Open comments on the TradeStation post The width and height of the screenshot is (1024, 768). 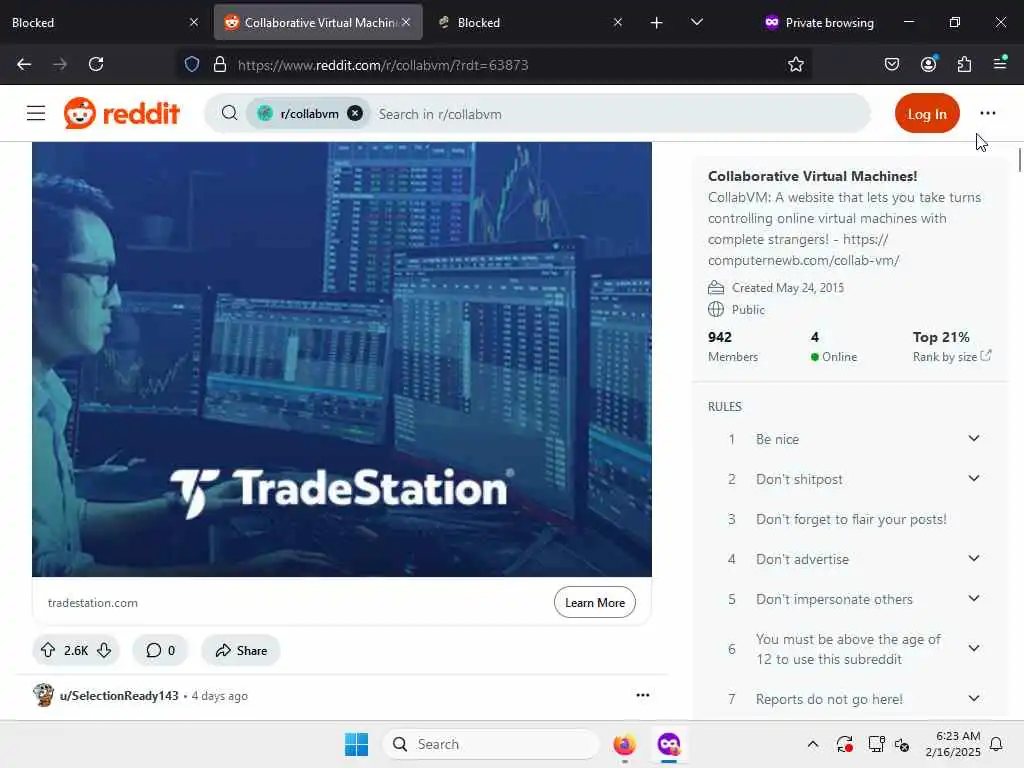point(160,650)
